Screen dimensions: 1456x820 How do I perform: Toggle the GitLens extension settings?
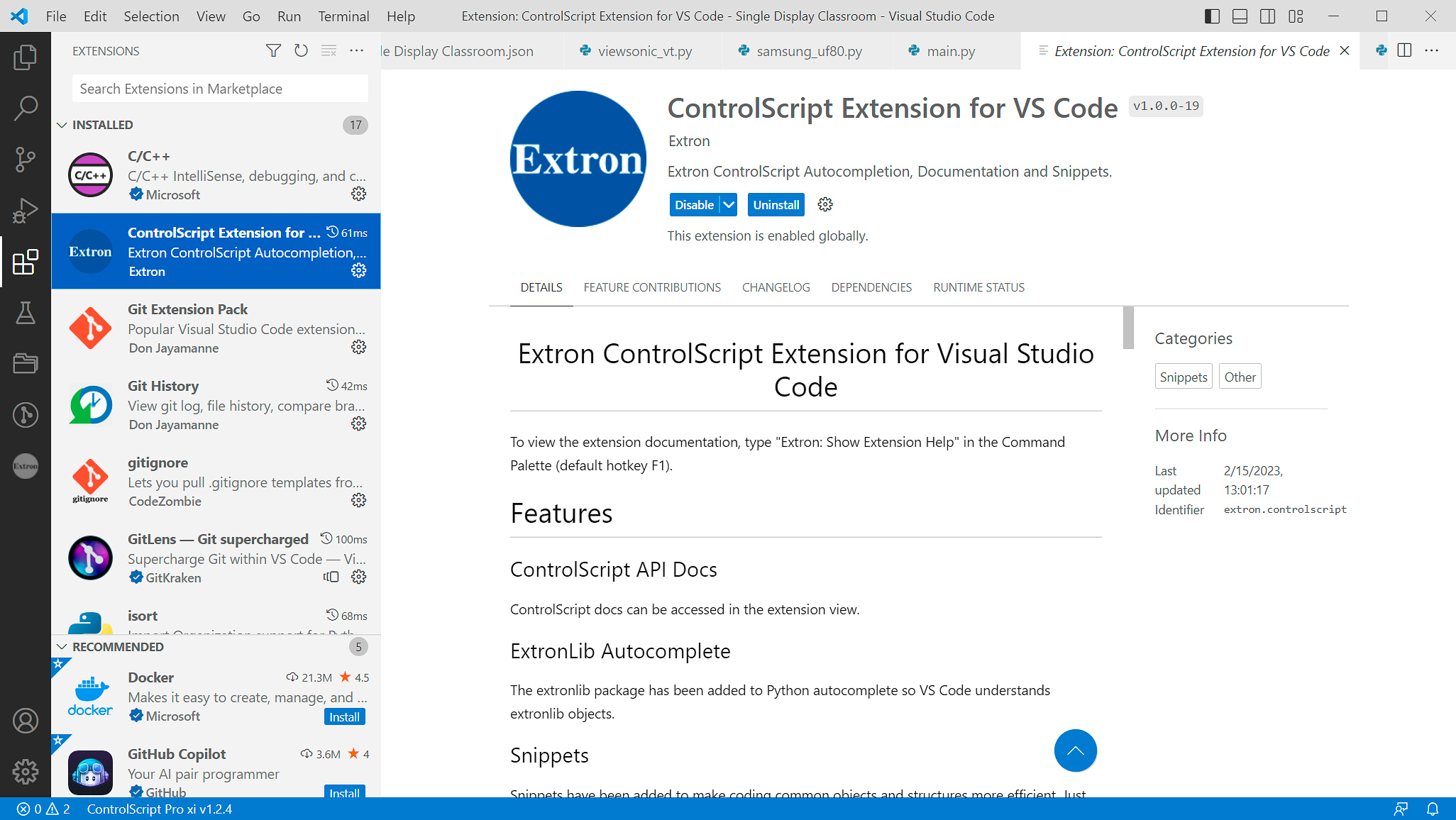pyautogui.click(x=358, y=577)
